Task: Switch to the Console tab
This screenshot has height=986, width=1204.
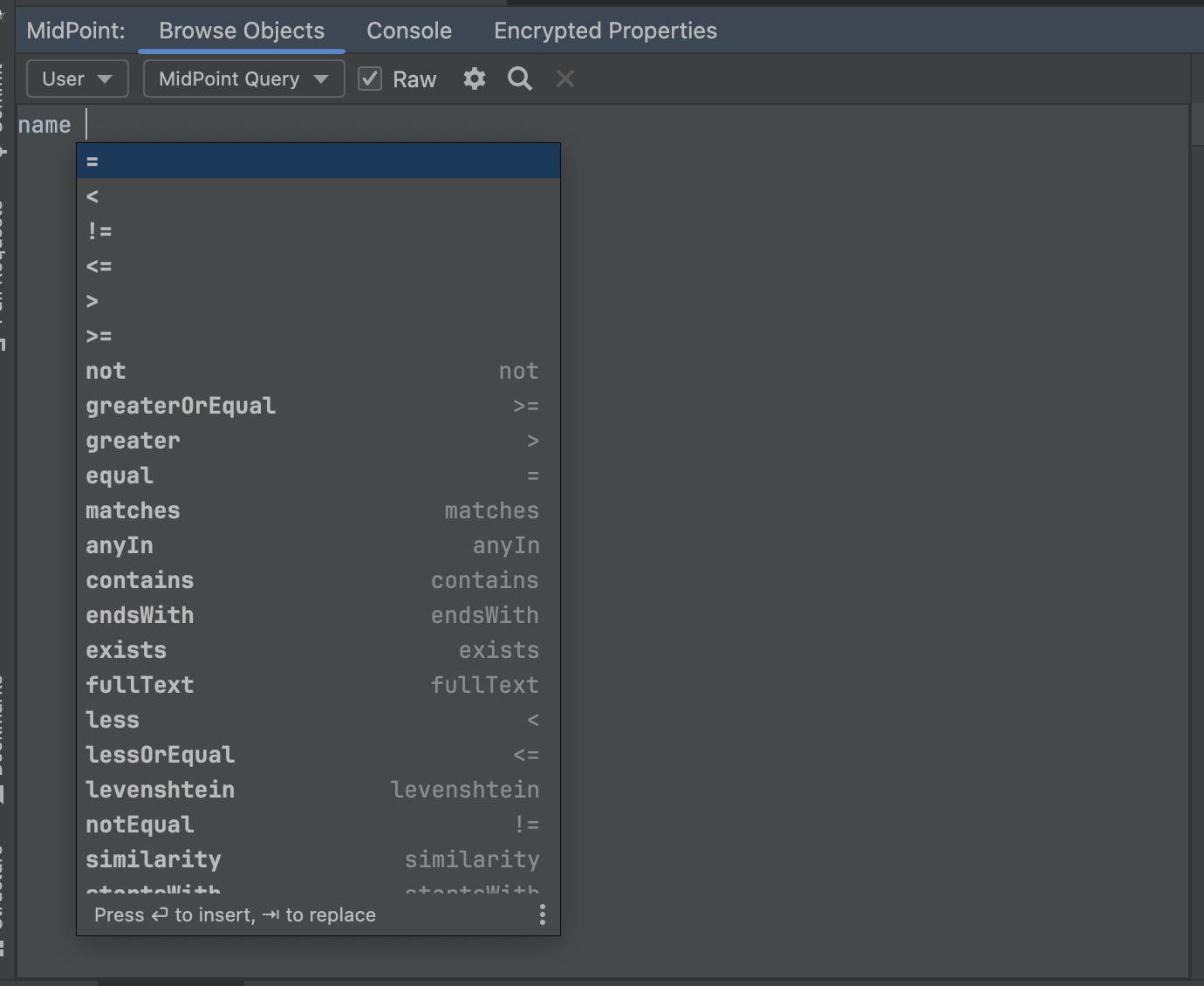Action: pyautogui.click(x=408, y=31)
